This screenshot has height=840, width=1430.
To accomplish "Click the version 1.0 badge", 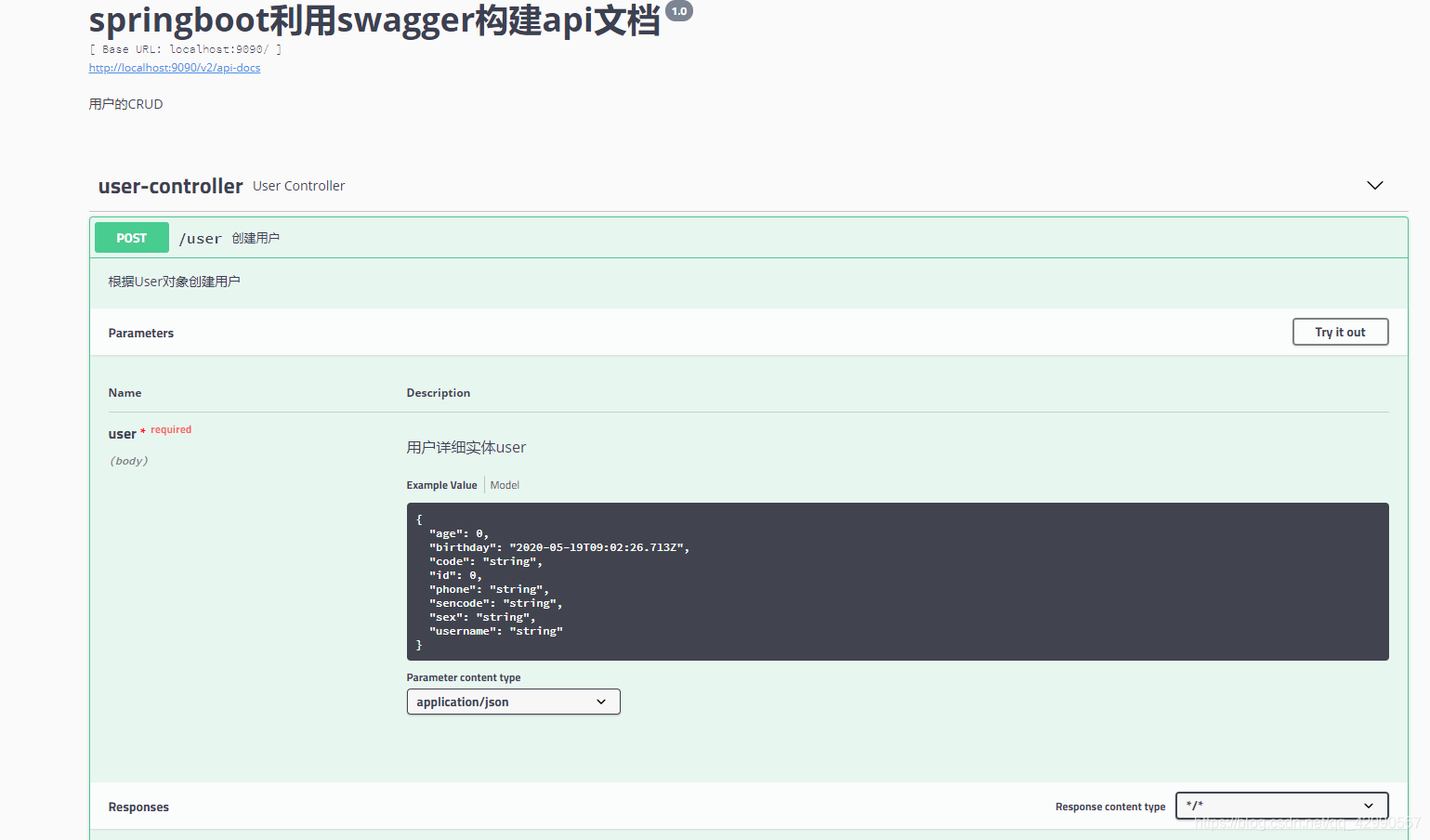I will tap(679, 11).
